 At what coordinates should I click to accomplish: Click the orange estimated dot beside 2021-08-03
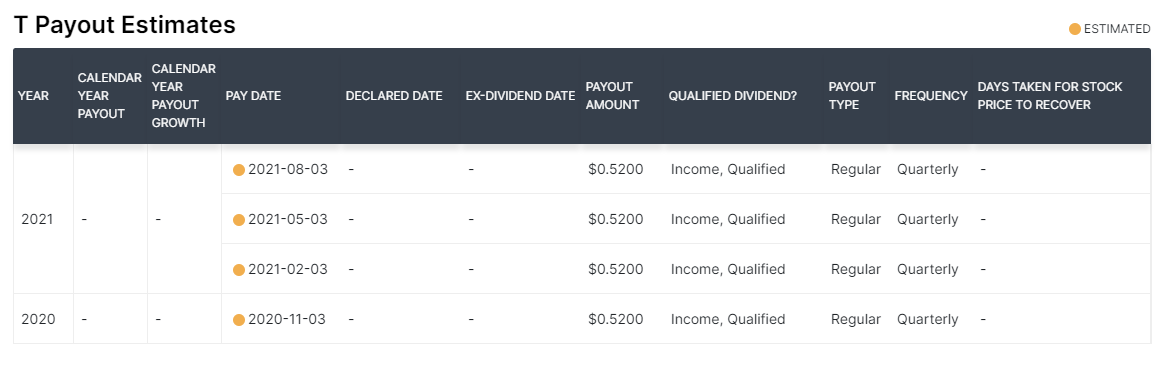pyautogui.click(x=239, y=170)
